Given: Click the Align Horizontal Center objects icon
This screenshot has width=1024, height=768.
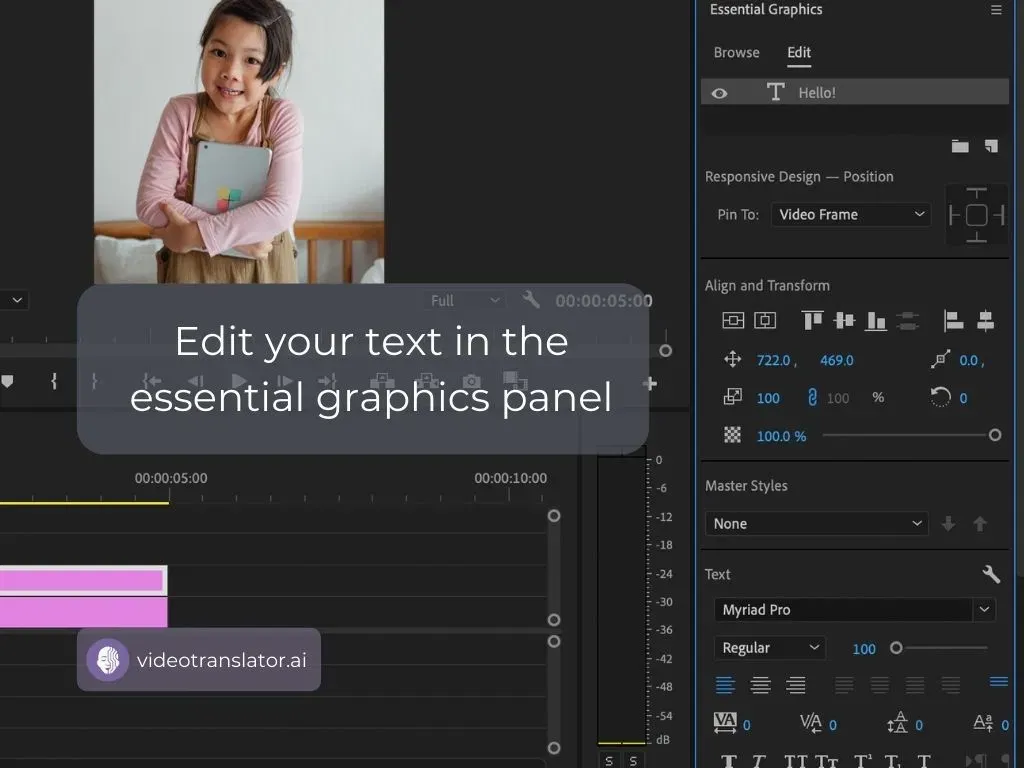Looking at the screenshot, I should pos(985,321).
